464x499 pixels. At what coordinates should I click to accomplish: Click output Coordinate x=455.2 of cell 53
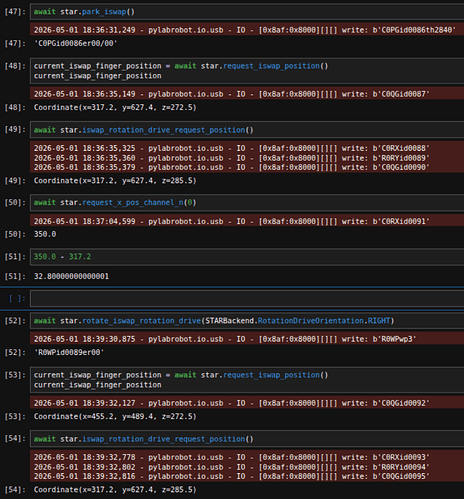(115, 416)
